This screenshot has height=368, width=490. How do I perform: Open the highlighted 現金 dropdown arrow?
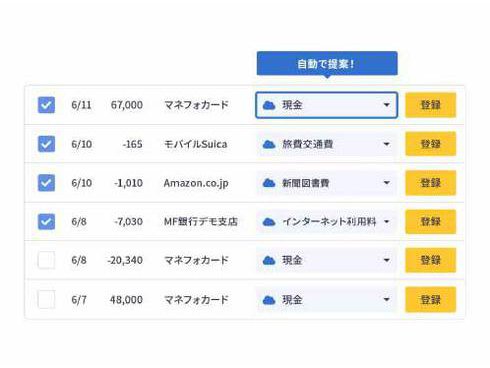click(x=387, y=105)
